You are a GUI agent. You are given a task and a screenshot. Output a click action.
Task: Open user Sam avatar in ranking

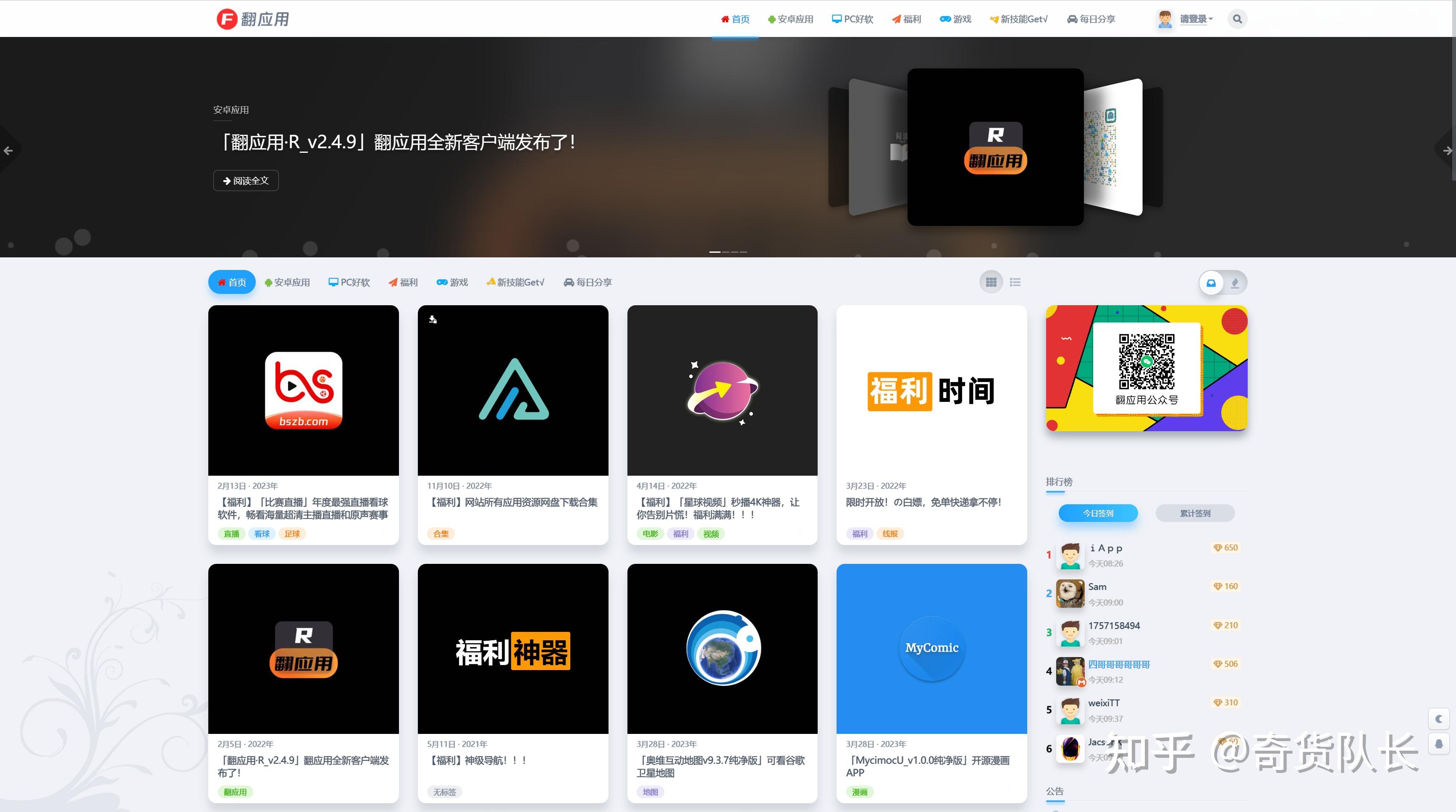coord(1070,594)
